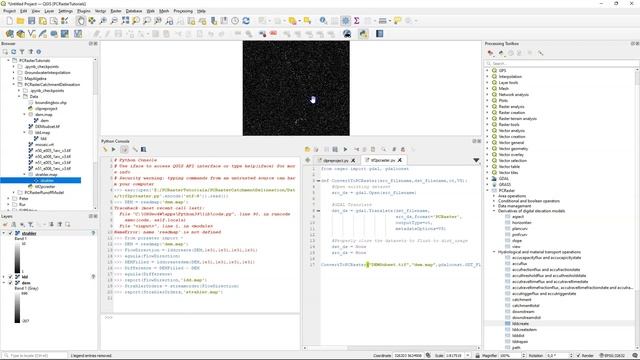Collapse Hydrological and material transport operations

[494, 252]
